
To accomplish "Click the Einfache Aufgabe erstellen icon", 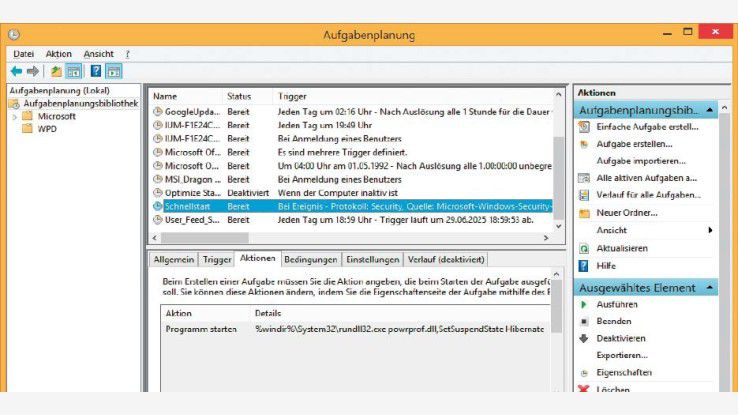I will click(585, 127).
